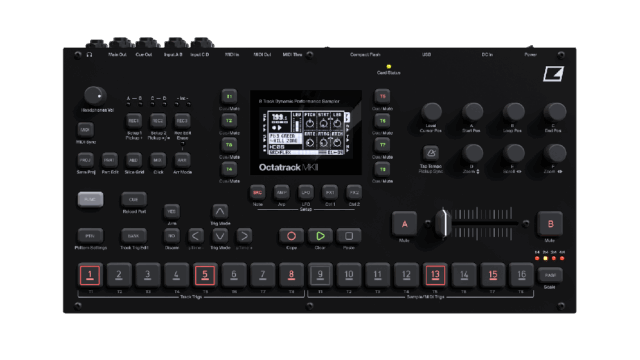Decline with the NO button

pos(172,236)
